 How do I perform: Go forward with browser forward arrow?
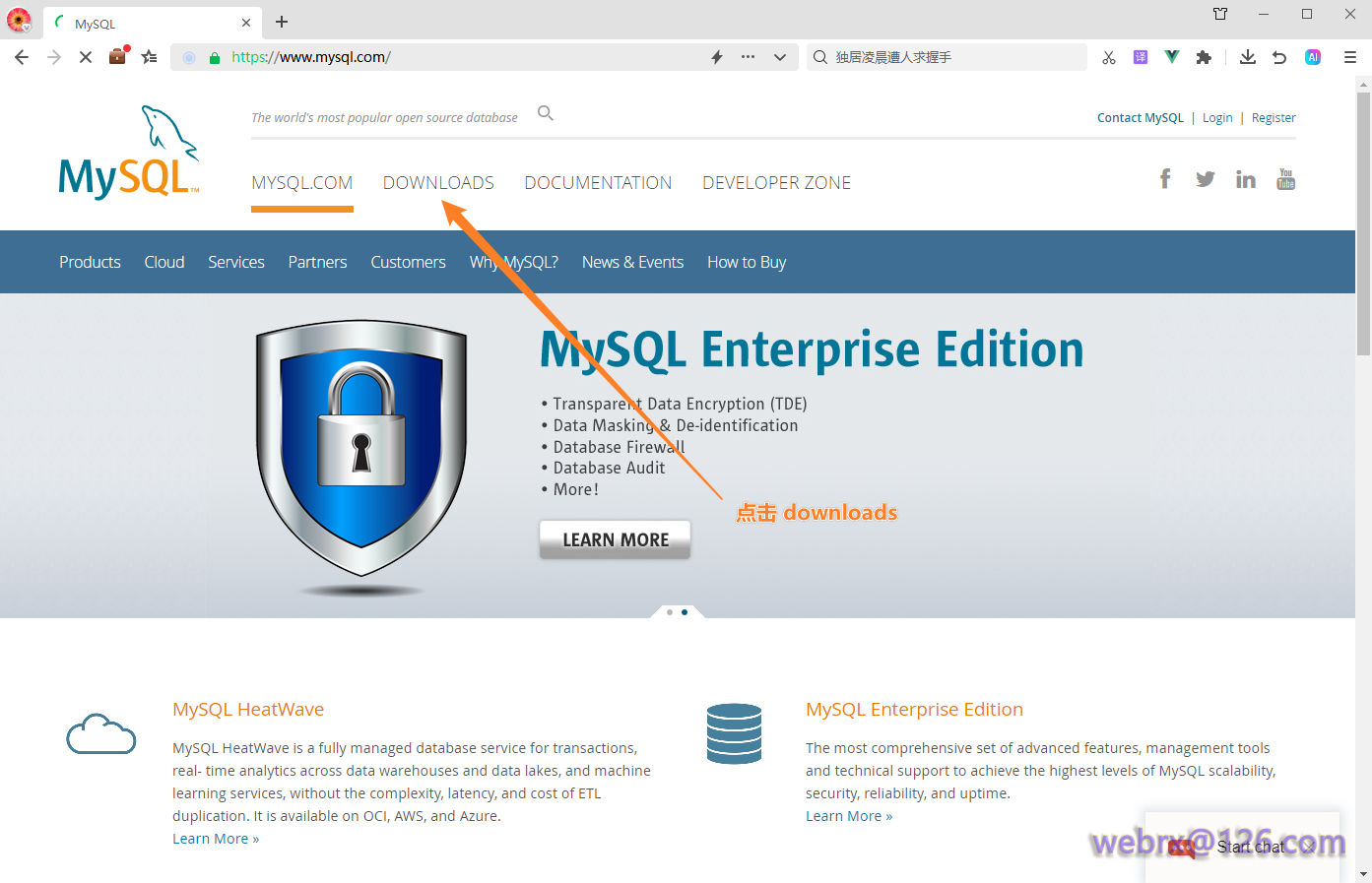(54, 57)
